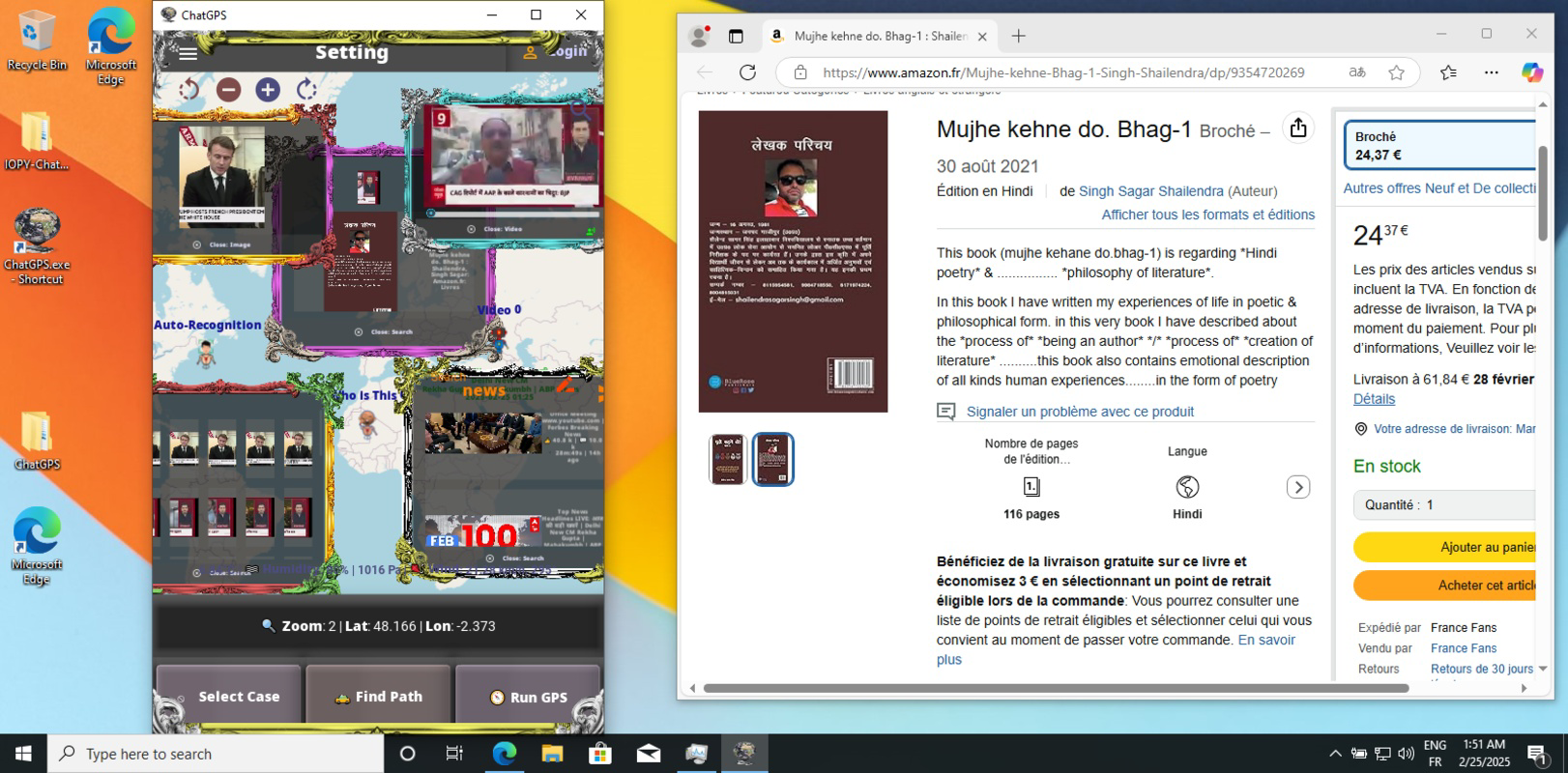Viewport: 1568px width, 773px height.
Task: Open the Edge profile icon
Action: coord(699,36)
